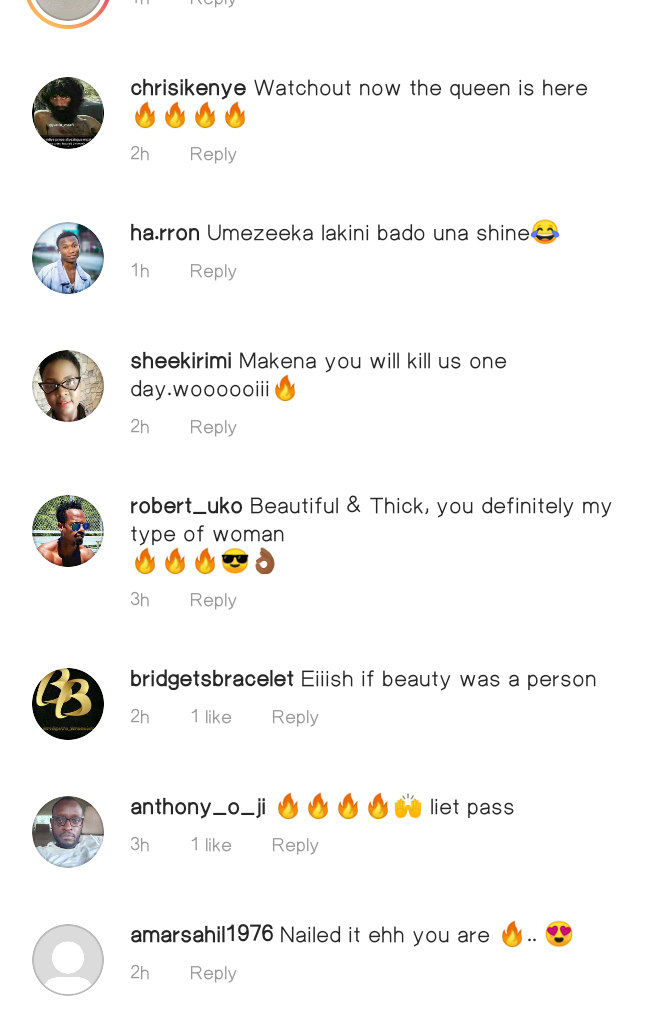Reply to anthony_o_ji's comment

(295, 845)
